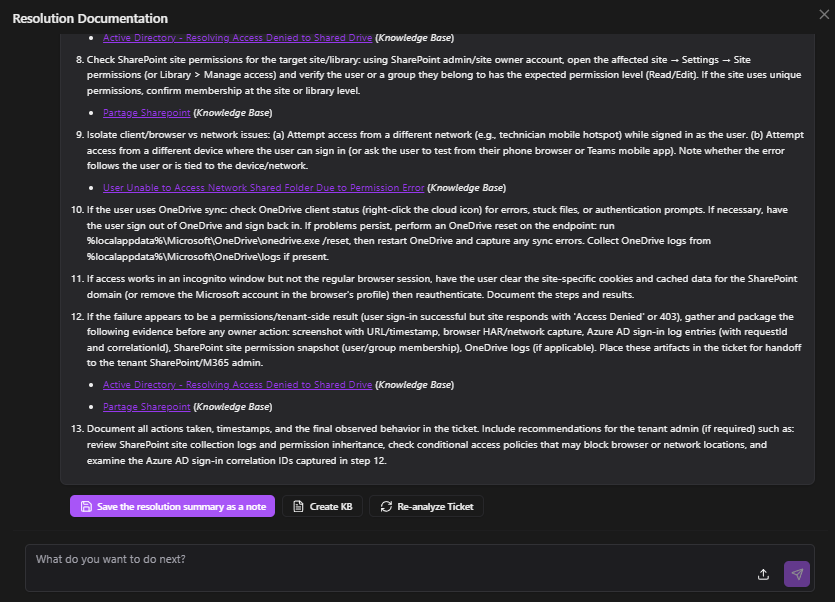Click the step 13 document all actions paragraph
Image resolution: width=835 pixels, height=602 pixels.
440,444
